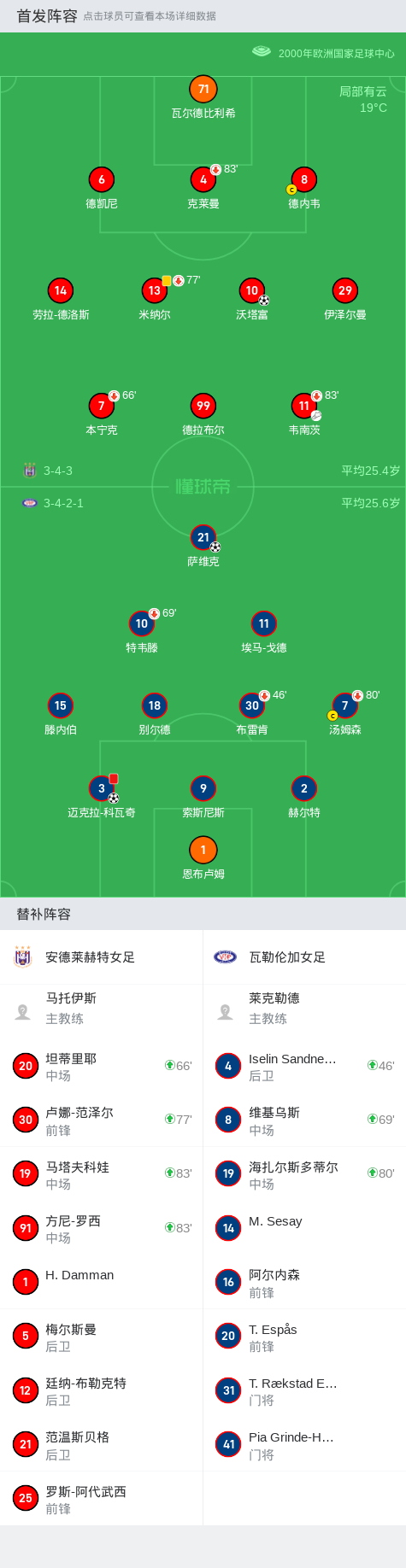The height and width of the screenshot is (1568, 406).
Task: Tap 德拉布尔 number 99 badge
Action: click(x=203, y=406)
